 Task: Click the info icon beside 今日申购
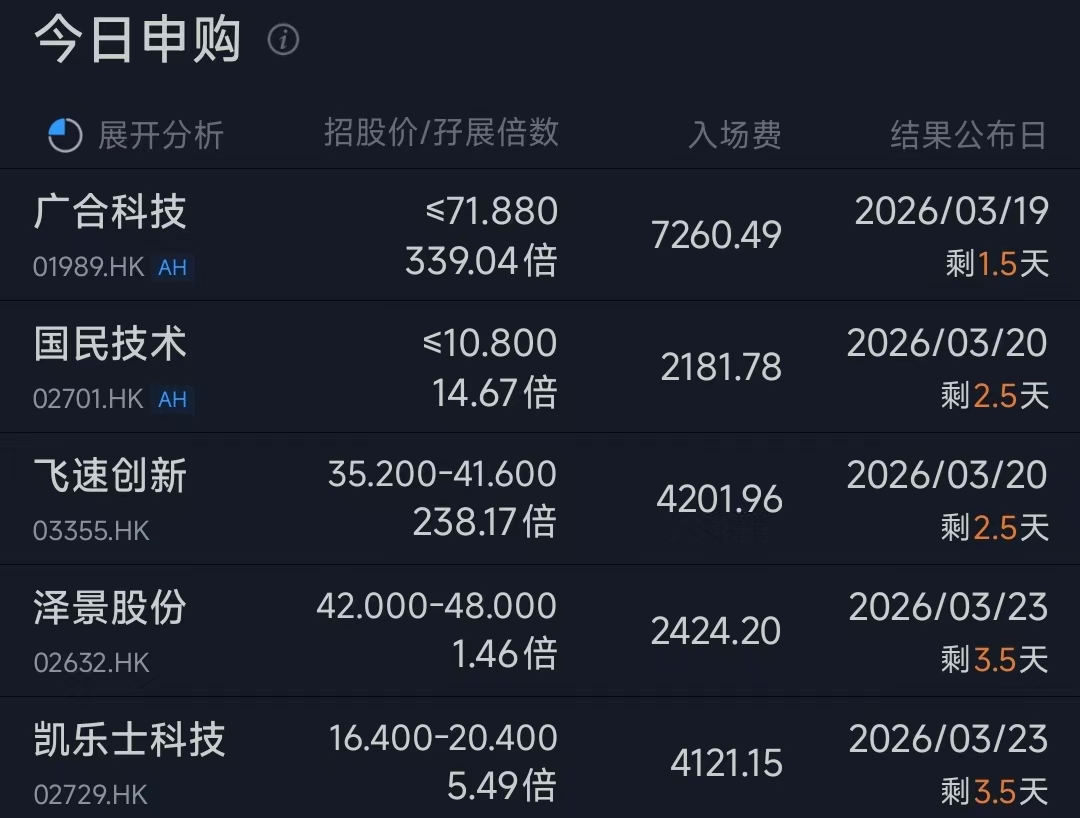coord(284,40)
